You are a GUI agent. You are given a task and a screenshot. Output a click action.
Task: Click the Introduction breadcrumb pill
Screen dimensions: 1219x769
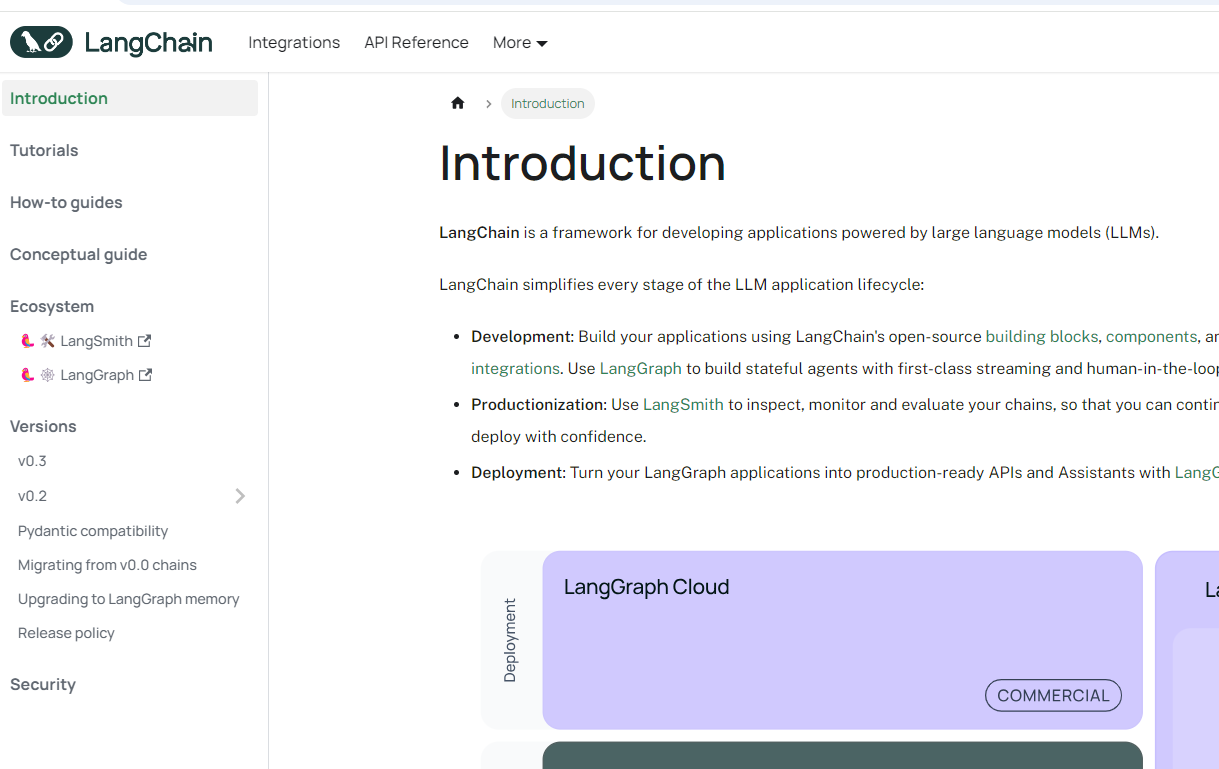tap(548, 103)
